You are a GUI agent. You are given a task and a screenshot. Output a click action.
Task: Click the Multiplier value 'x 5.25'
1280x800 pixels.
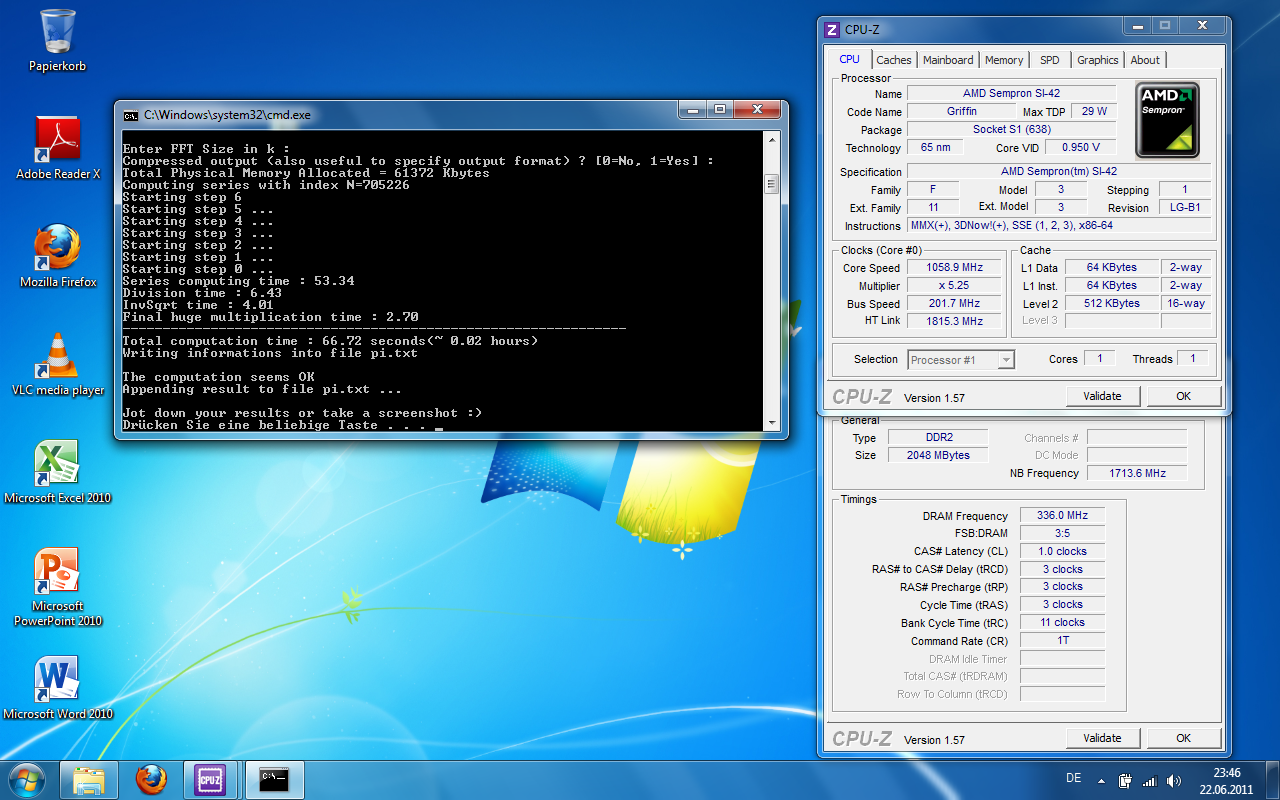coord(954,286)
